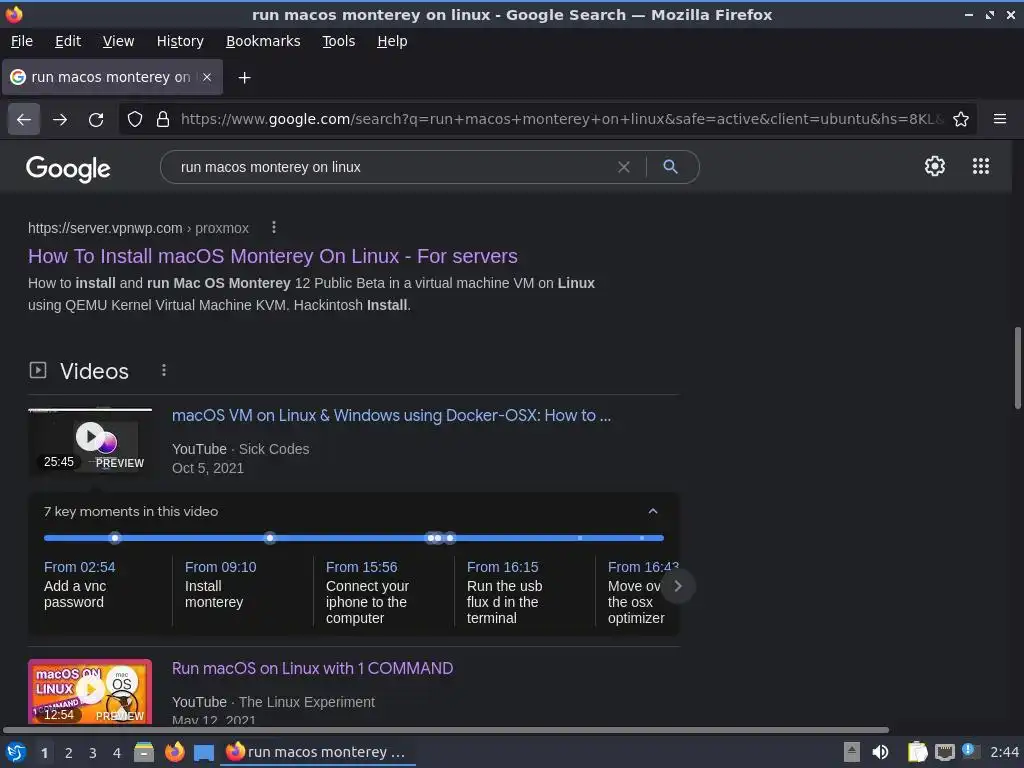The image size is (1024, 768).
Task: Launch file manager from taskbar
Action: coord(144,752)
